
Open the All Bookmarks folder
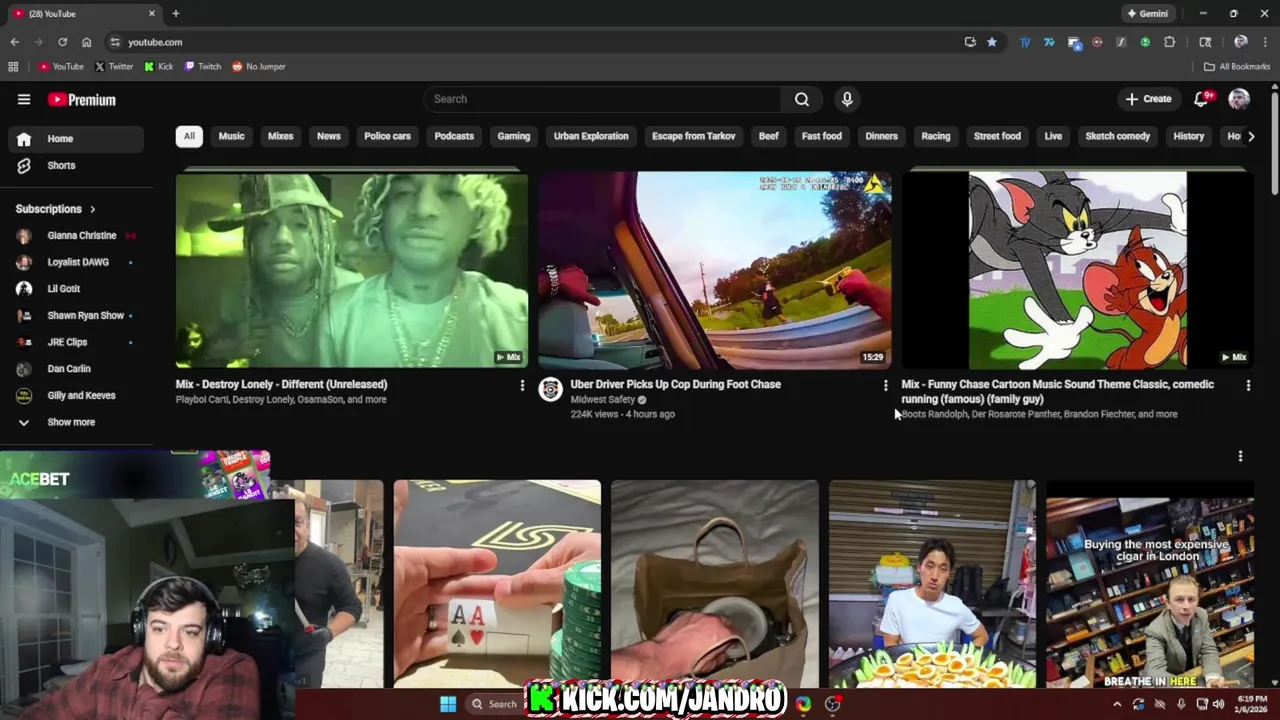click(1237, 66)
